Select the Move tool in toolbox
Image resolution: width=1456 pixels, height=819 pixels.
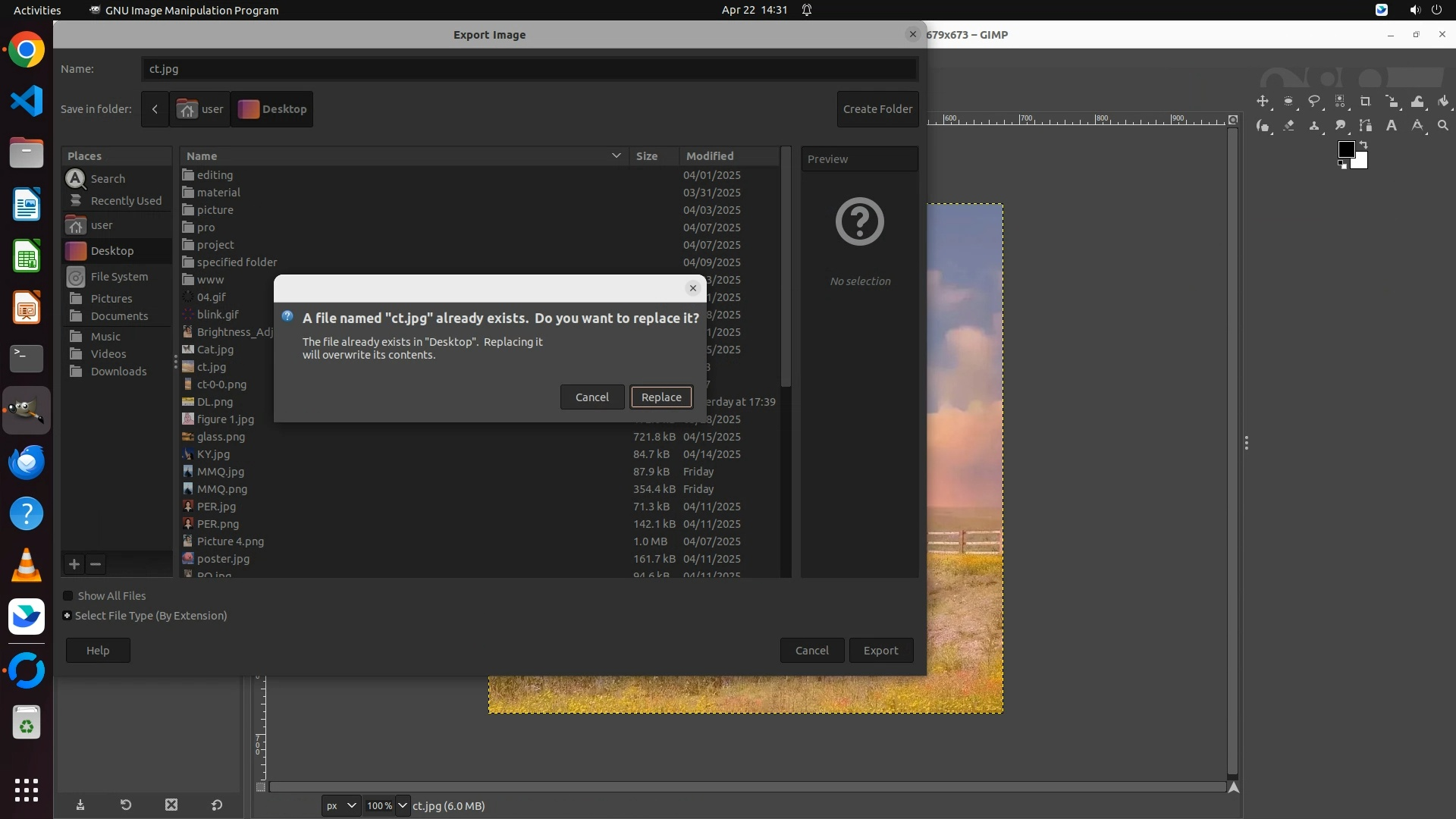1263,102
